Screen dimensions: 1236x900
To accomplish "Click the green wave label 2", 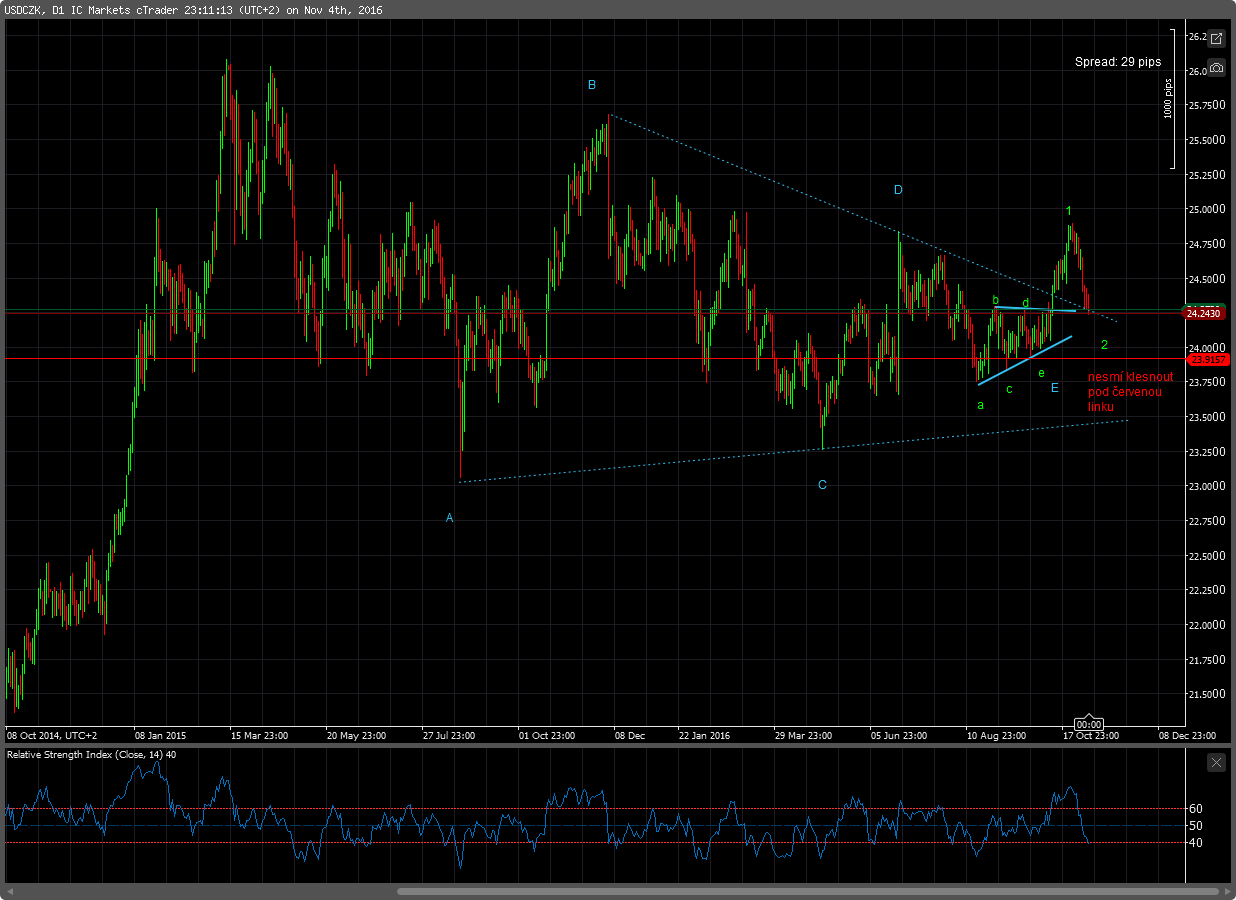I will [x=1104, y=346].
